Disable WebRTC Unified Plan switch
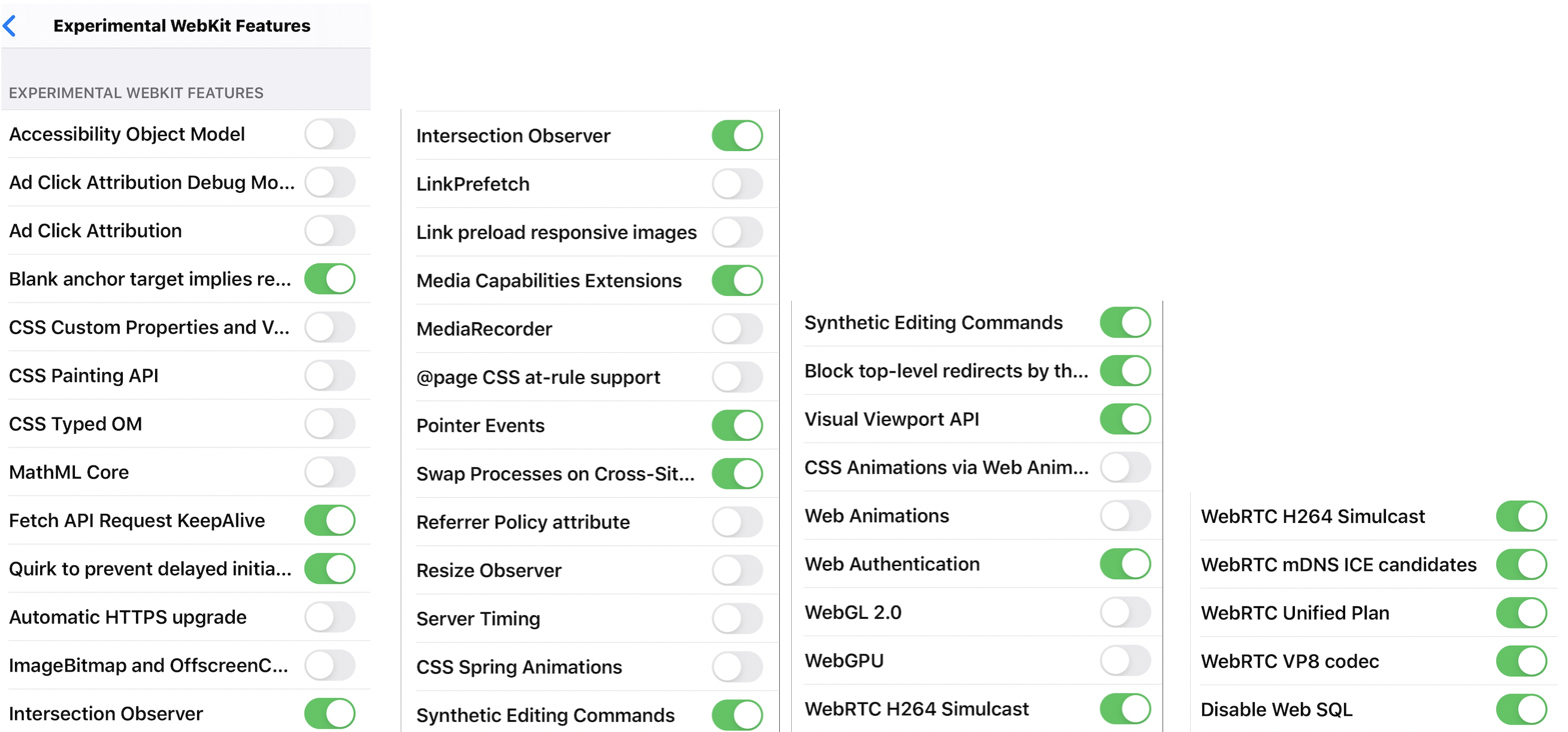Image resolution: width=1568 pixels, height=732 pixels. [1521, 613]
